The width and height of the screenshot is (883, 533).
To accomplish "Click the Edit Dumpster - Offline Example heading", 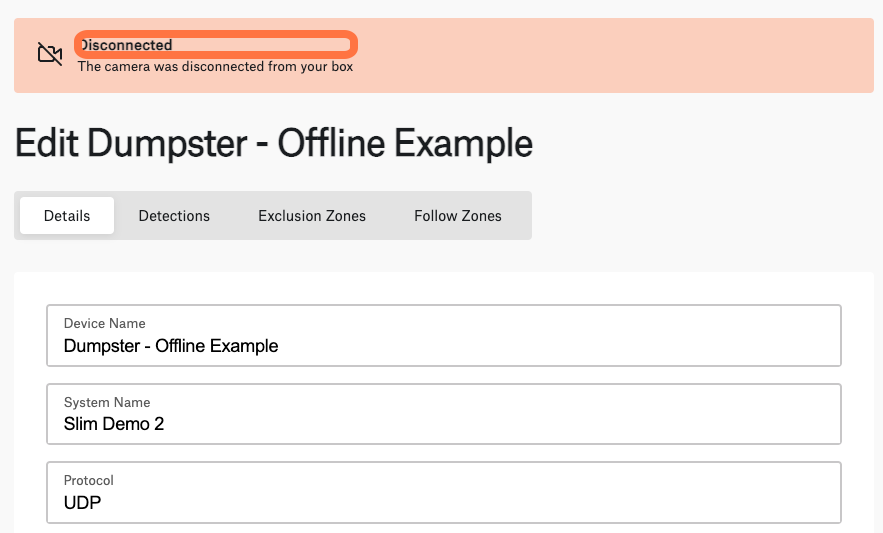I will [274, 143].
